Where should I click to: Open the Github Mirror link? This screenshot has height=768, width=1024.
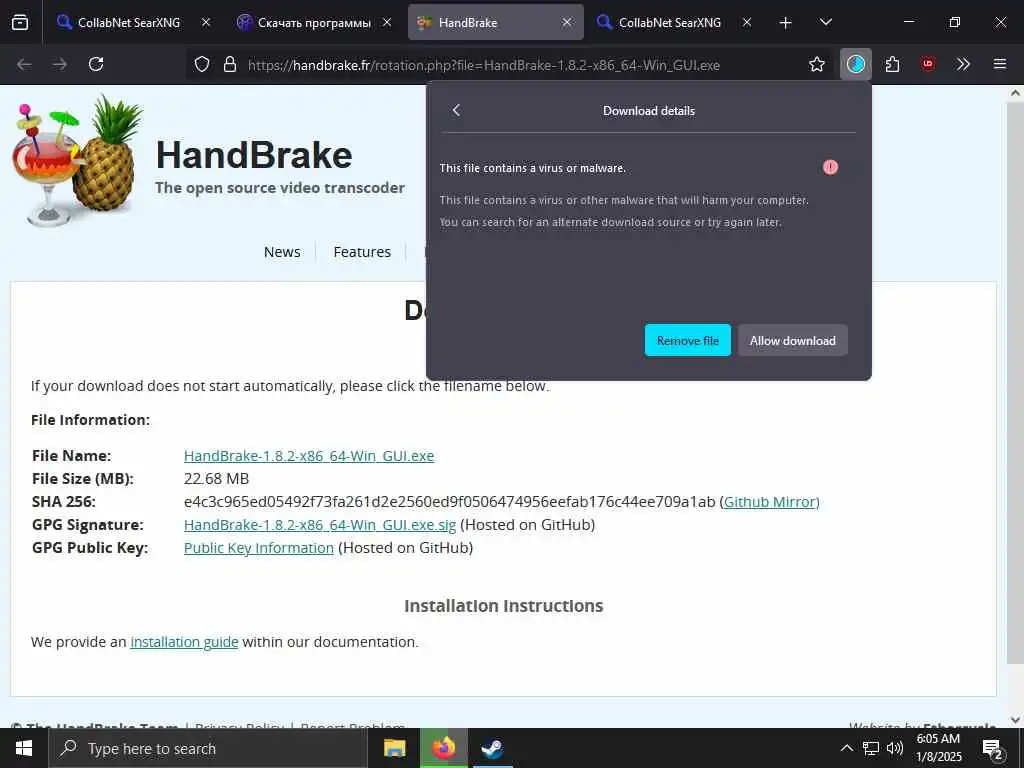click(771, 502)
